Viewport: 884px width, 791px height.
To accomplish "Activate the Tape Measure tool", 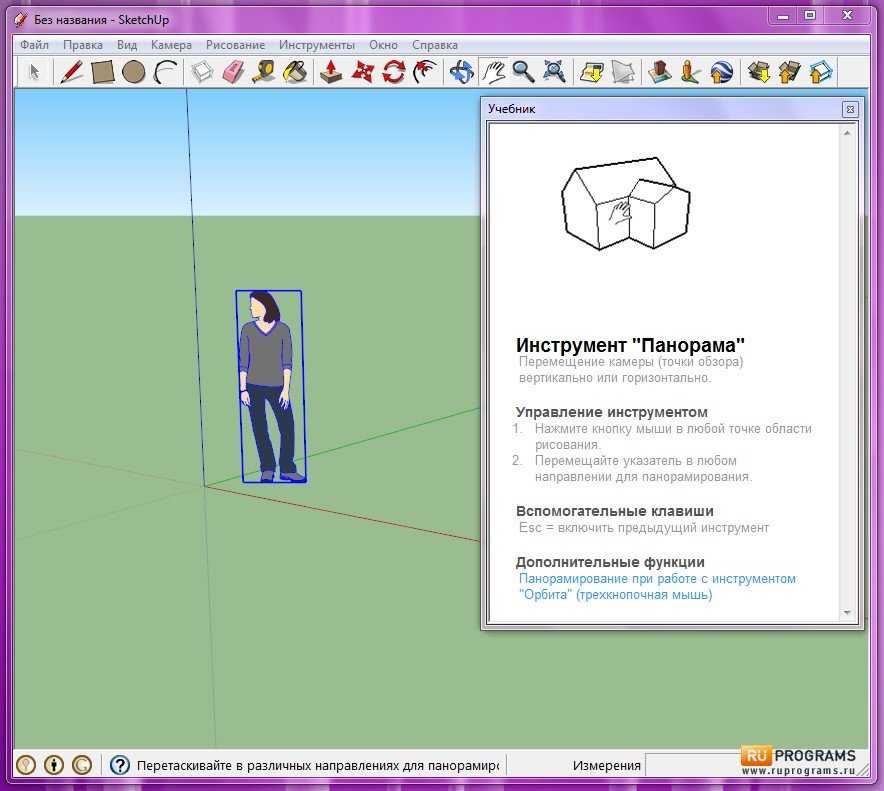I will pos(263,72).
